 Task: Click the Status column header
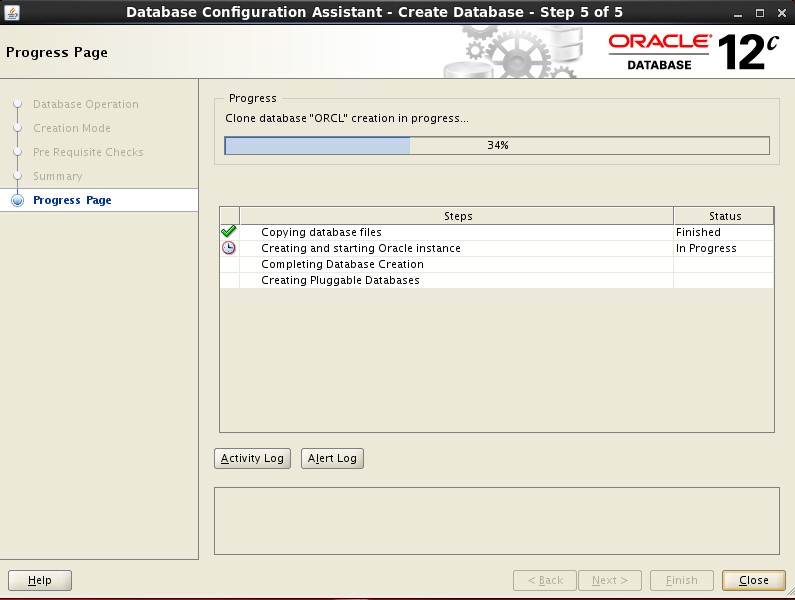(724, 216)
